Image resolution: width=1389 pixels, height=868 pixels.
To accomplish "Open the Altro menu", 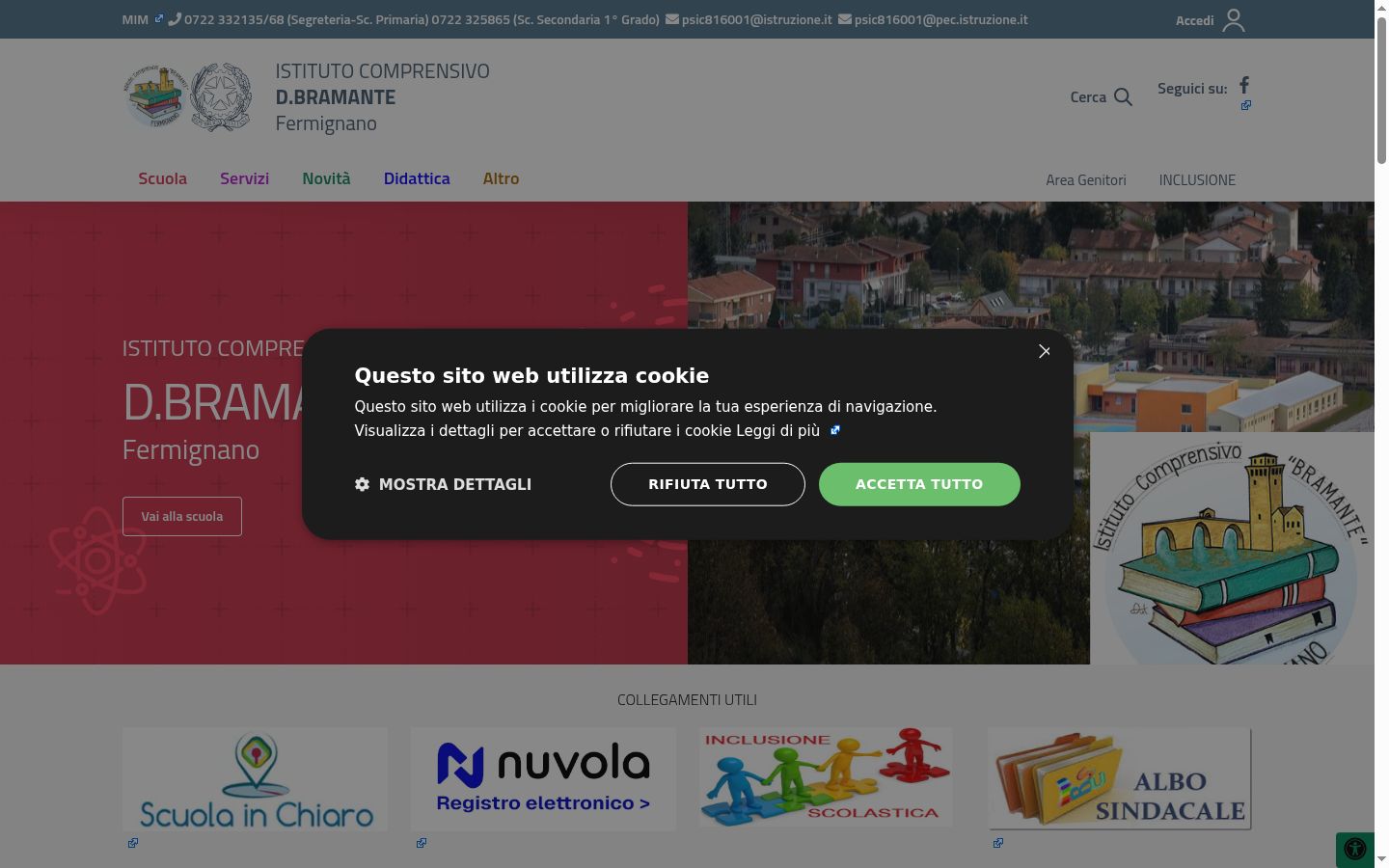I will coord(501,178).
